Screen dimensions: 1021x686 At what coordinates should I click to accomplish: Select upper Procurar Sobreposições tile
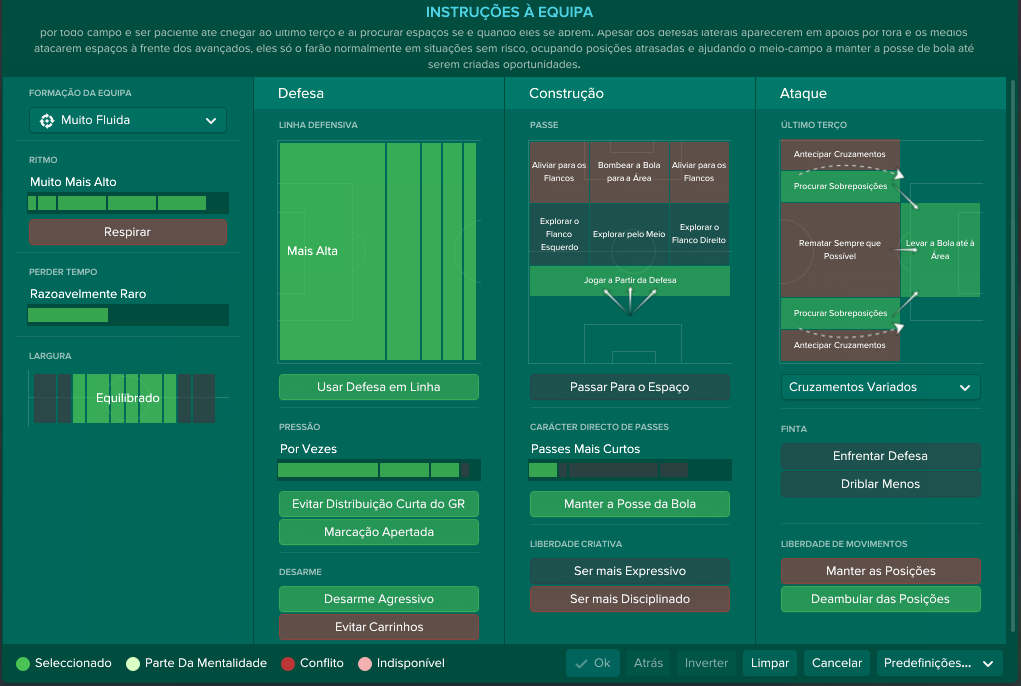tap(840, 187)
